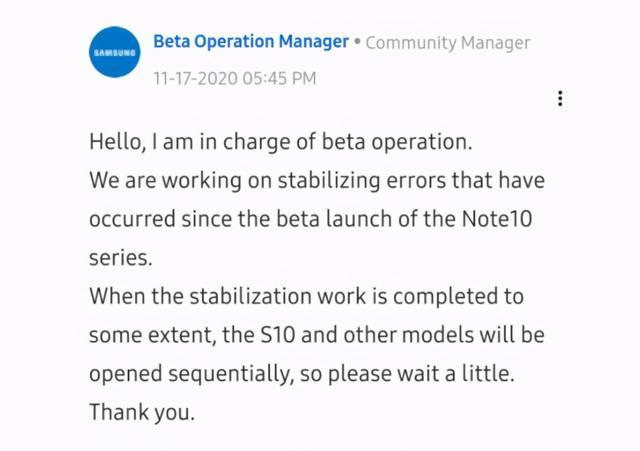The width and height of the screenshot is (640, 451).
Task: Click the Community Manager role label
Action: tap(448, 43)
